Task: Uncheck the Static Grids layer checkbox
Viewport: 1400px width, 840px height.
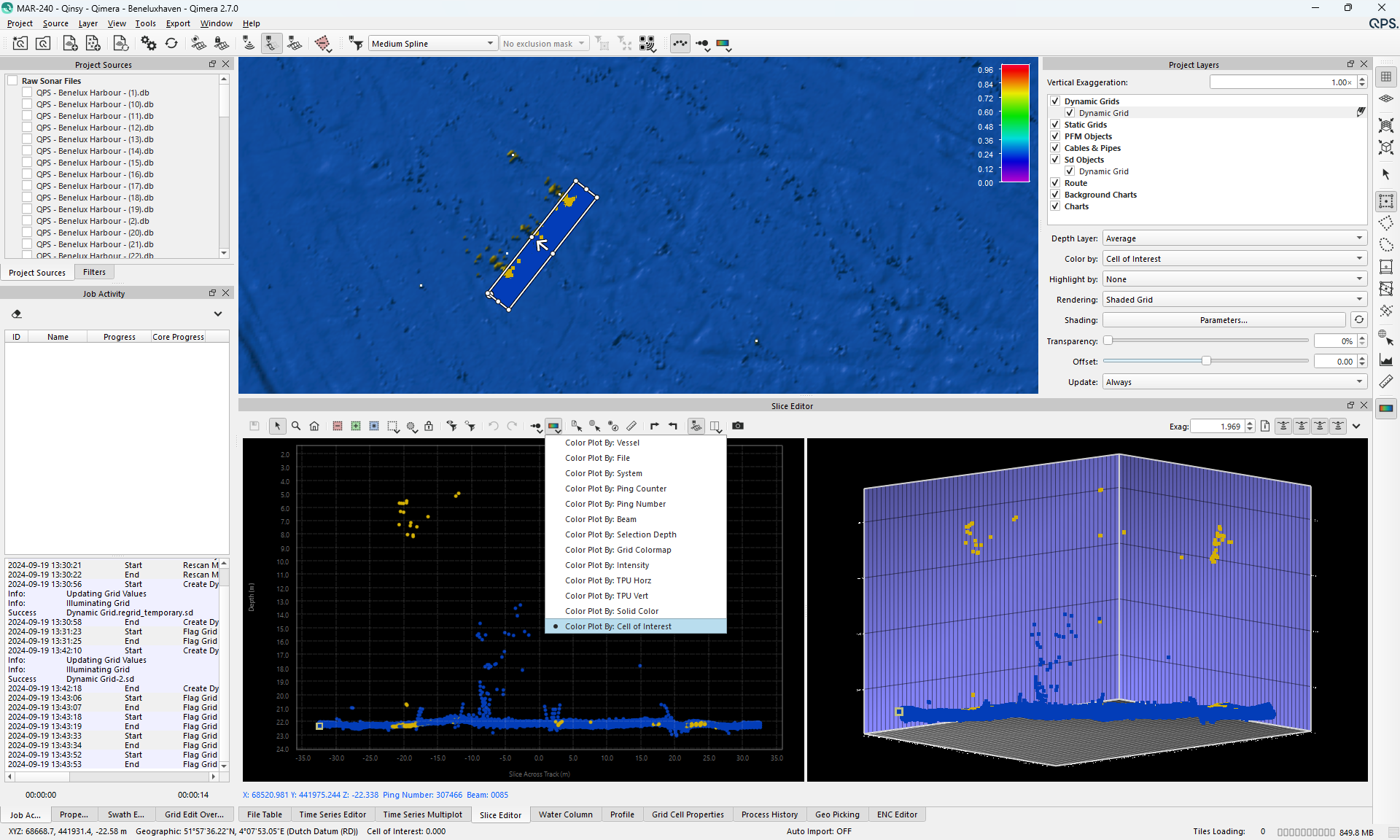Action: click(x=1055, y=125)
